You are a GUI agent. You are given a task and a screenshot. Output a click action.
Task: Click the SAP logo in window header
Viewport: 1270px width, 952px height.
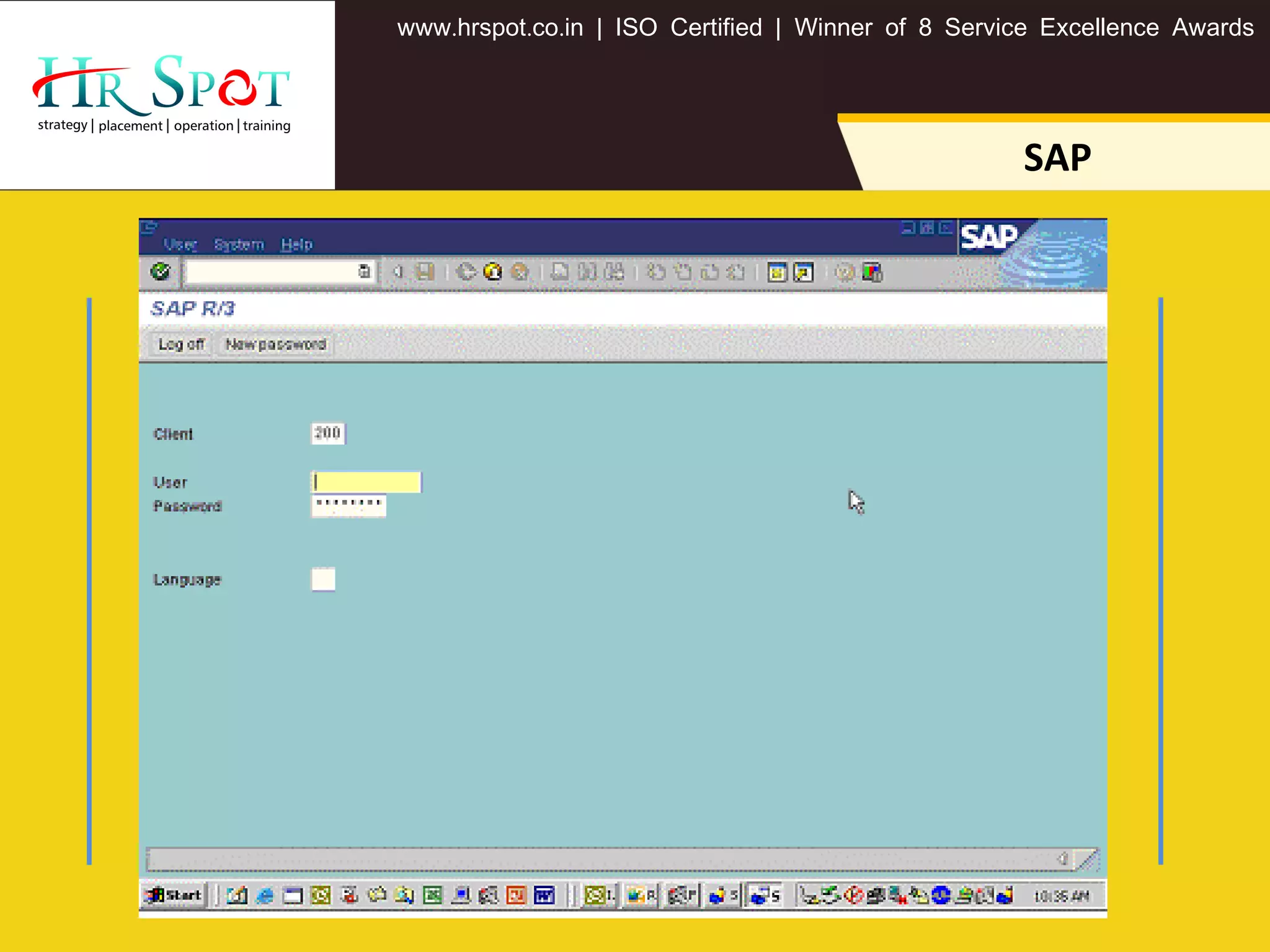[x=989, y=237]
